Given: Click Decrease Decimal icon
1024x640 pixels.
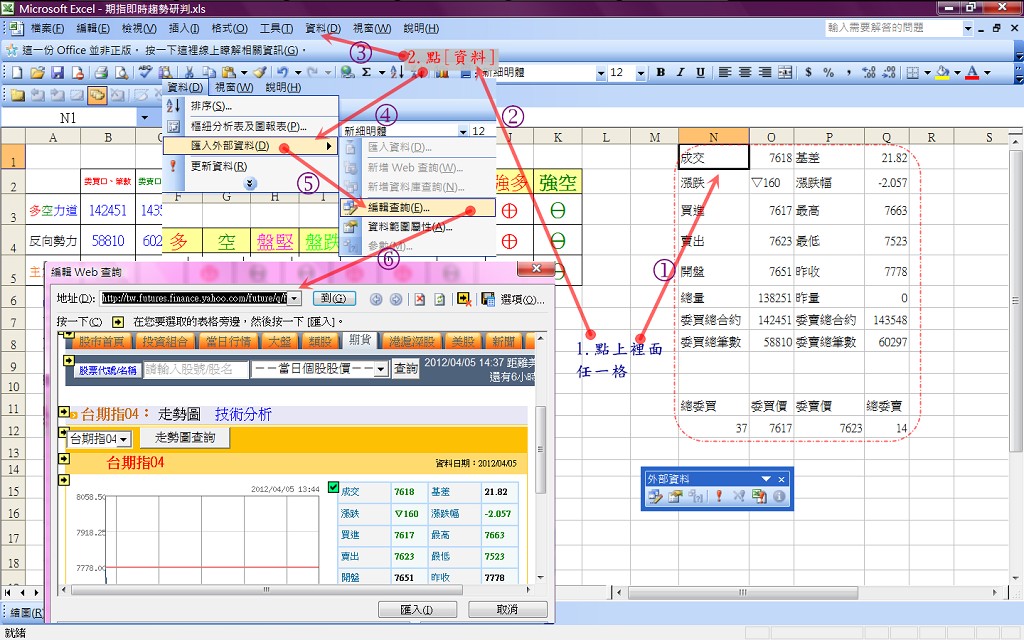Looking at the screenshot, I should [x=889, y=72].
